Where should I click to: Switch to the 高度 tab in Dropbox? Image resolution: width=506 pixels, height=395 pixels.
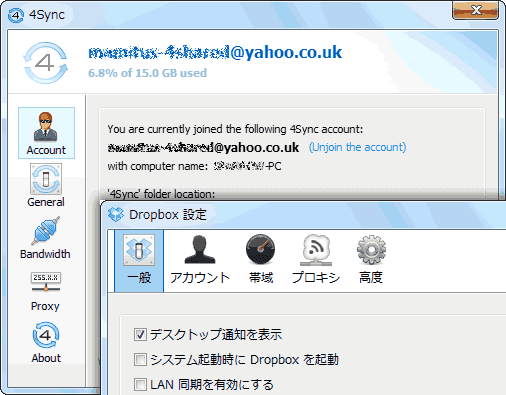(x=371, y=260)
